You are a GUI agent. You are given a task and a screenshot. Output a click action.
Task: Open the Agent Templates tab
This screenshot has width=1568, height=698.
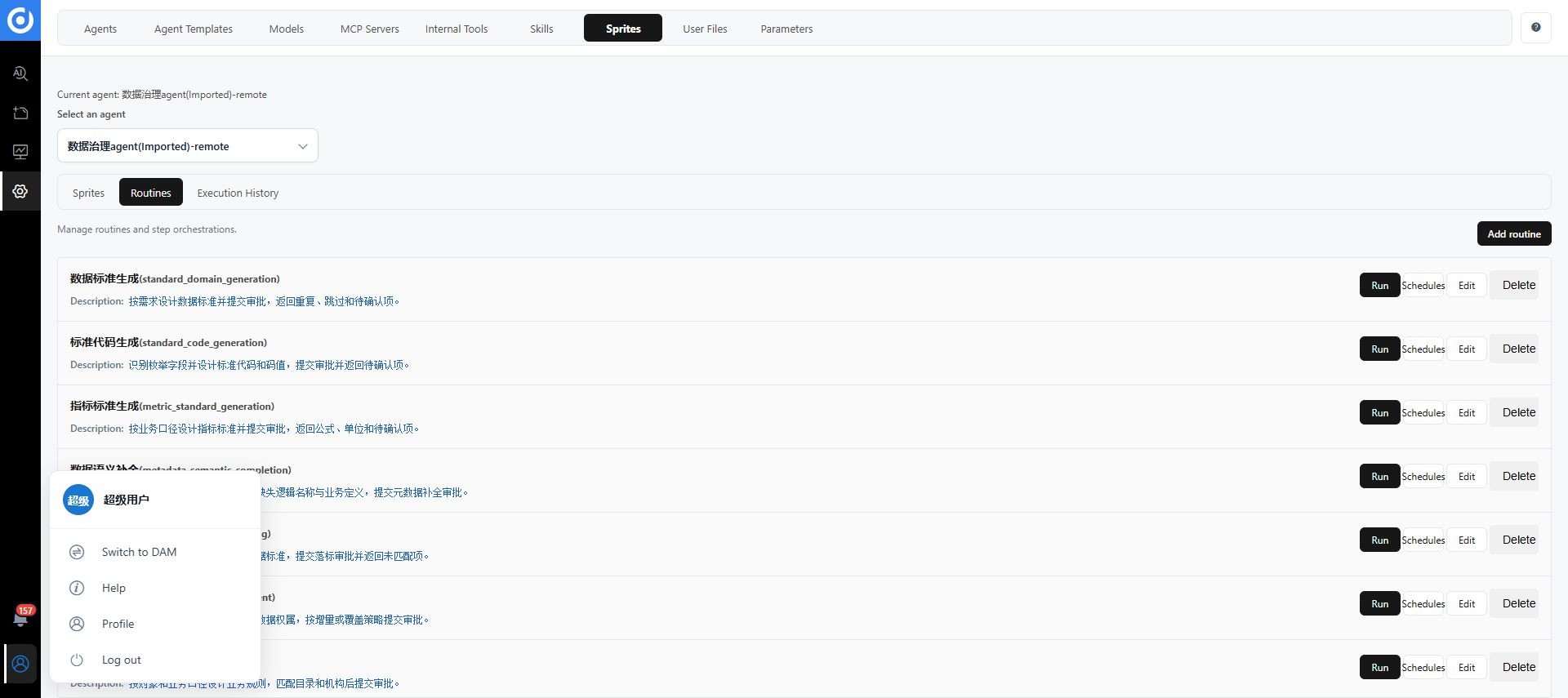click(x=194, y=29)
